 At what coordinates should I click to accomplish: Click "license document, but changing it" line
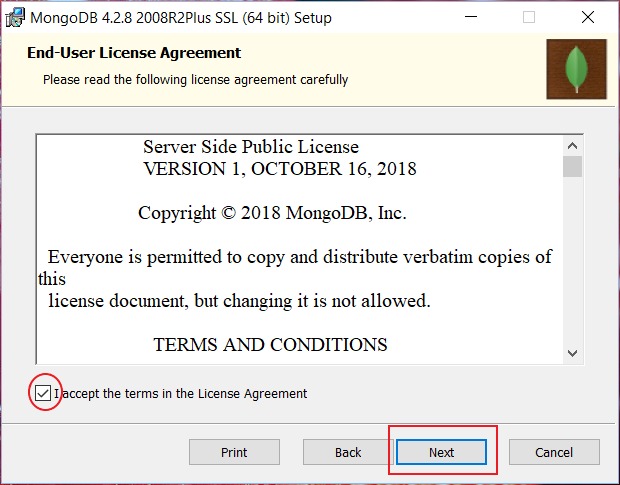[239, 301]
